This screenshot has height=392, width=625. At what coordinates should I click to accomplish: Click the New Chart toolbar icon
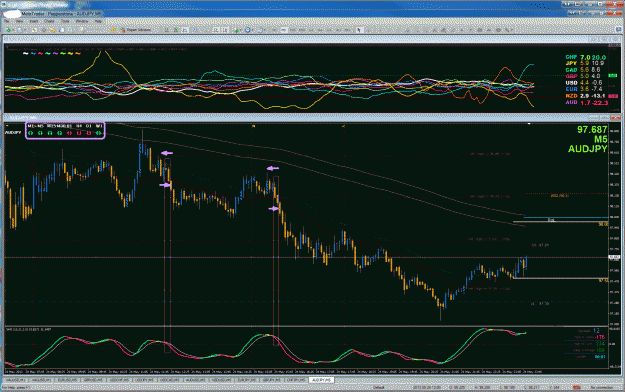[8, 30]
